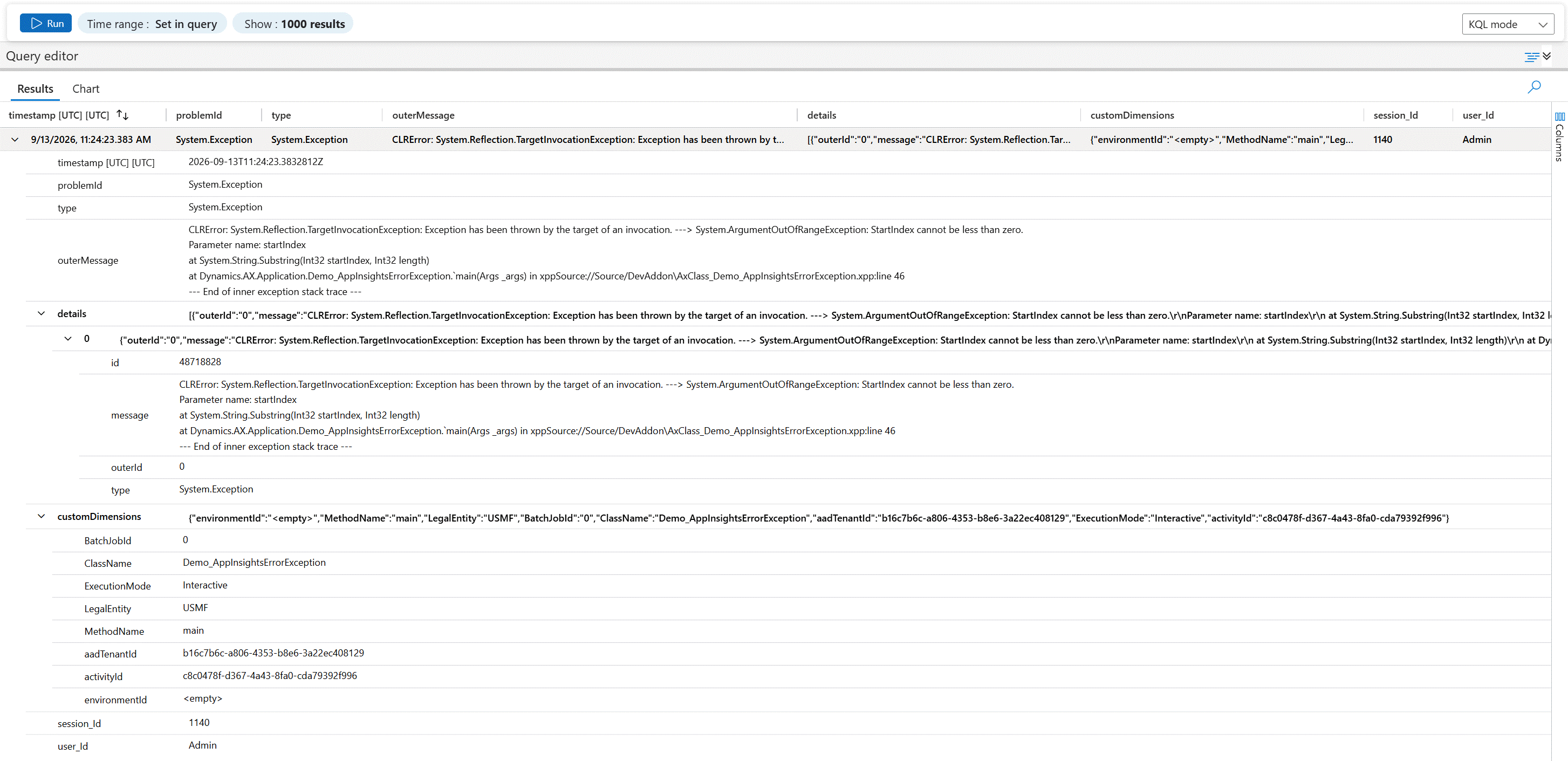Collapse the first result row

coord(15,139)
